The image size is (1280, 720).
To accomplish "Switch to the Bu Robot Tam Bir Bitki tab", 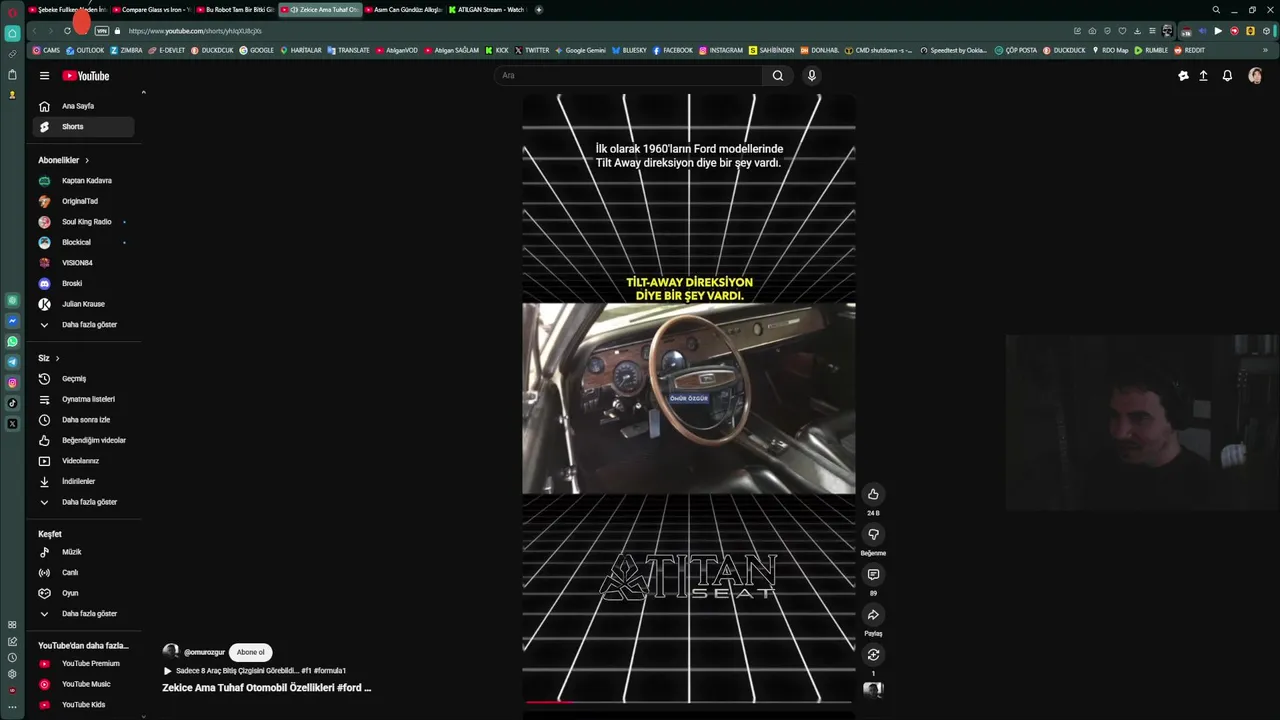I will (236, 9).
